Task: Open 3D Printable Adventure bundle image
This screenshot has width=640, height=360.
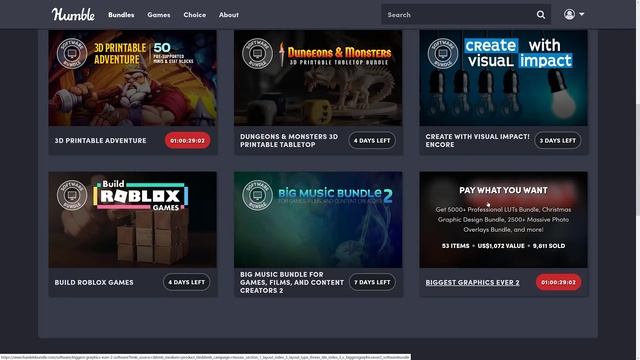Action: tap(133, 78)
